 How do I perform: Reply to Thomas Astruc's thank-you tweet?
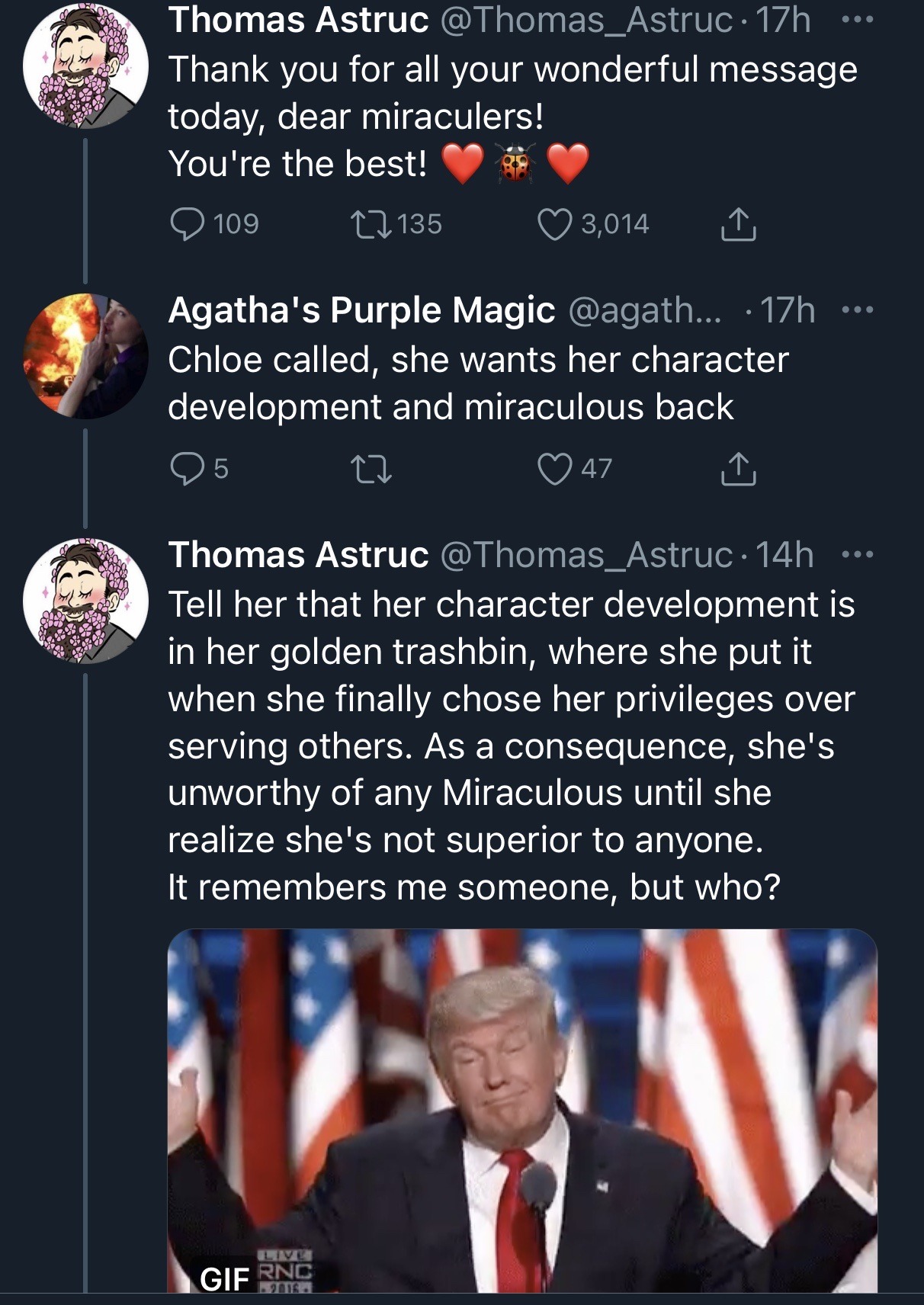coord(187,224)
